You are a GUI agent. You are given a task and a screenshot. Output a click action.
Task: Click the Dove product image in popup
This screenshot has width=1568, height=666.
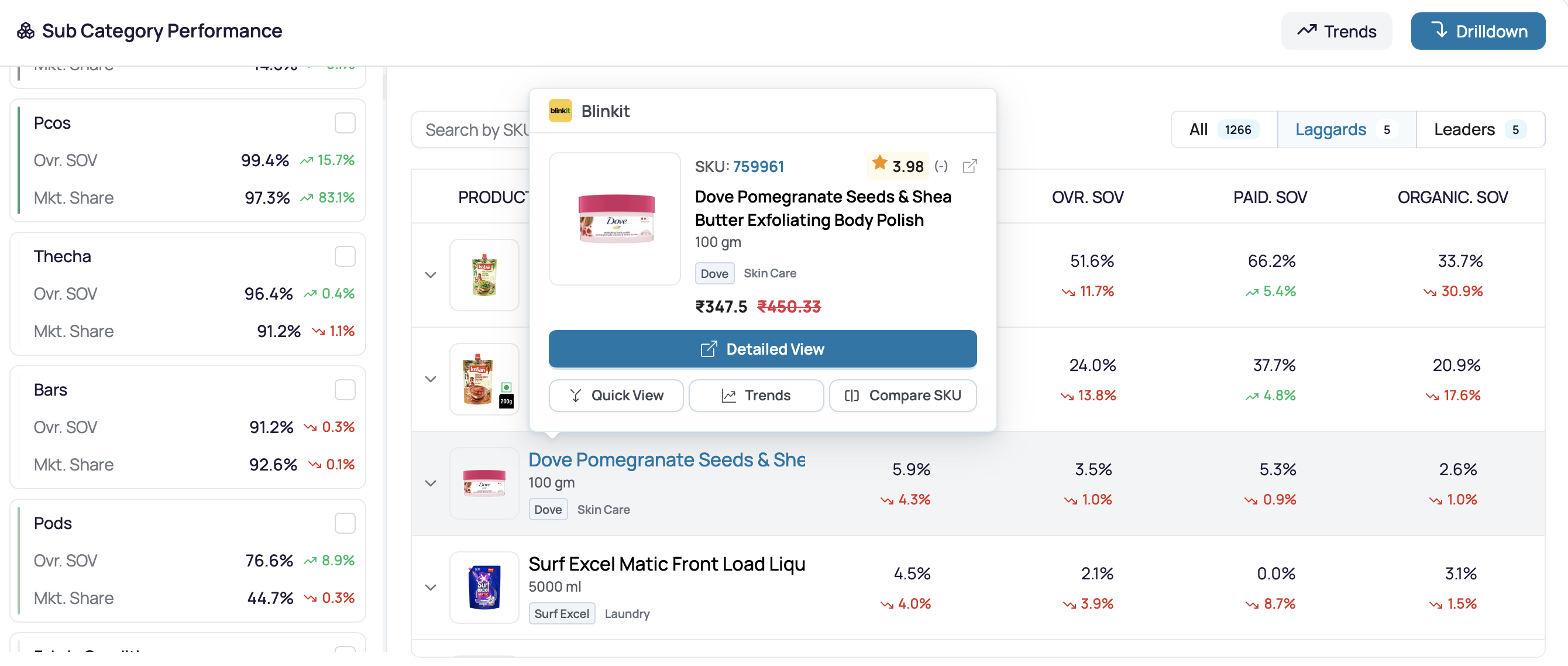click(x=615, y=218)
